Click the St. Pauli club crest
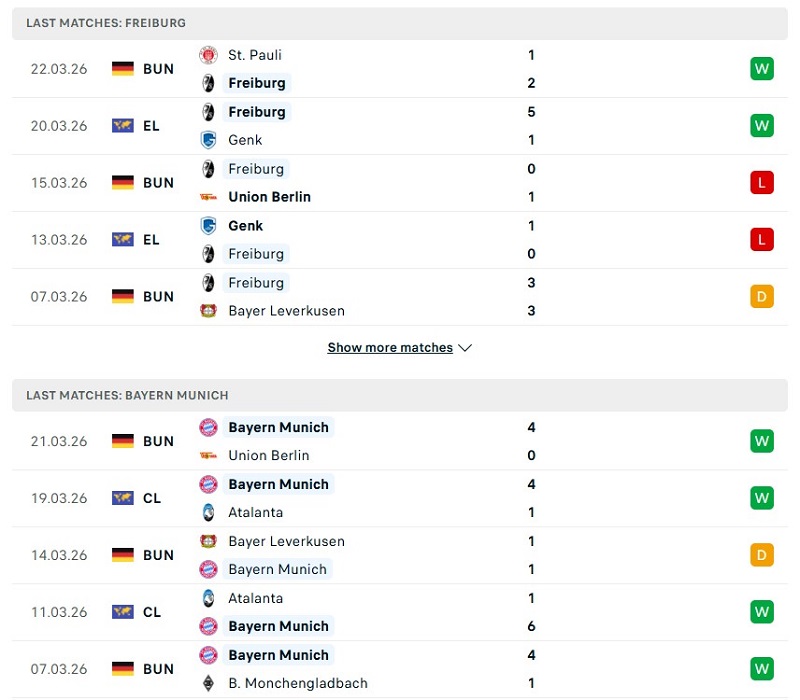 tap(208, 55)
